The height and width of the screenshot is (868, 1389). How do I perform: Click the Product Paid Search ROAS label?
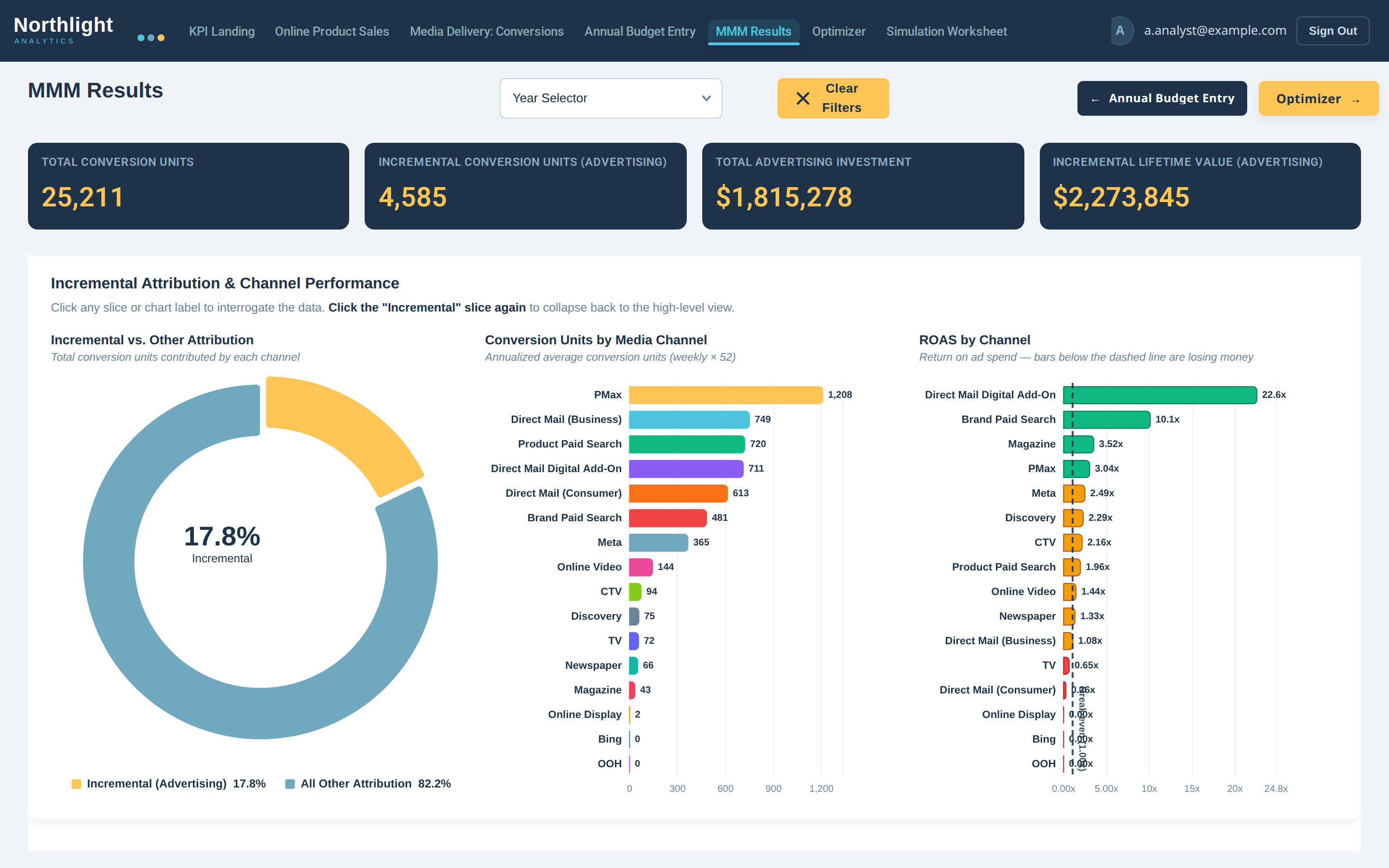coord(1003,567)
